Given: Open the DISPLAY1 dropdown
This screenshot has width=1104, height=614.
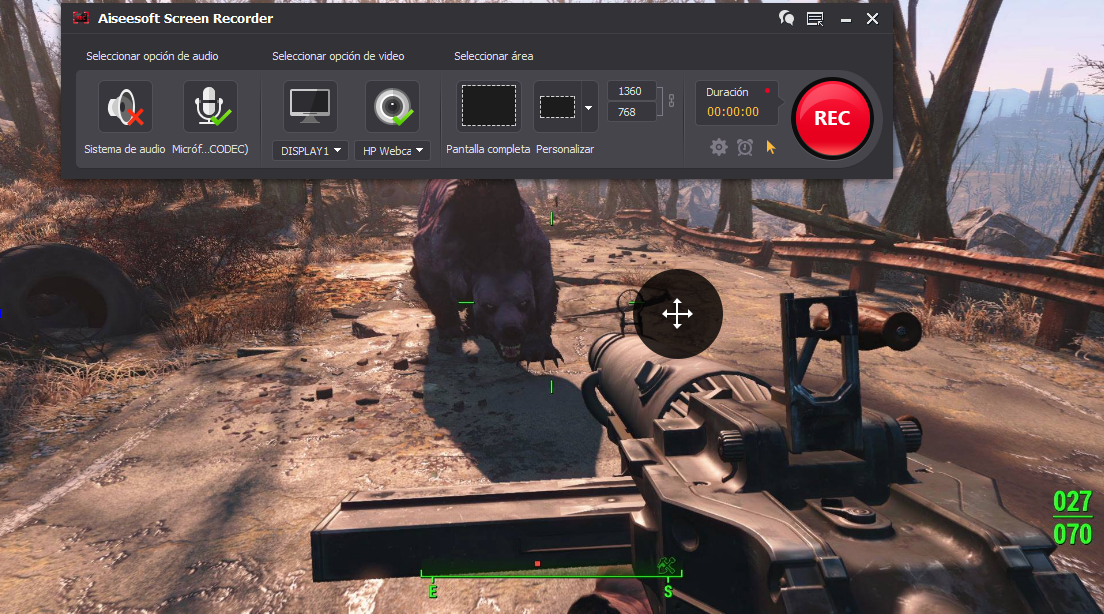Looking at the screenshot, I should 310,151.
